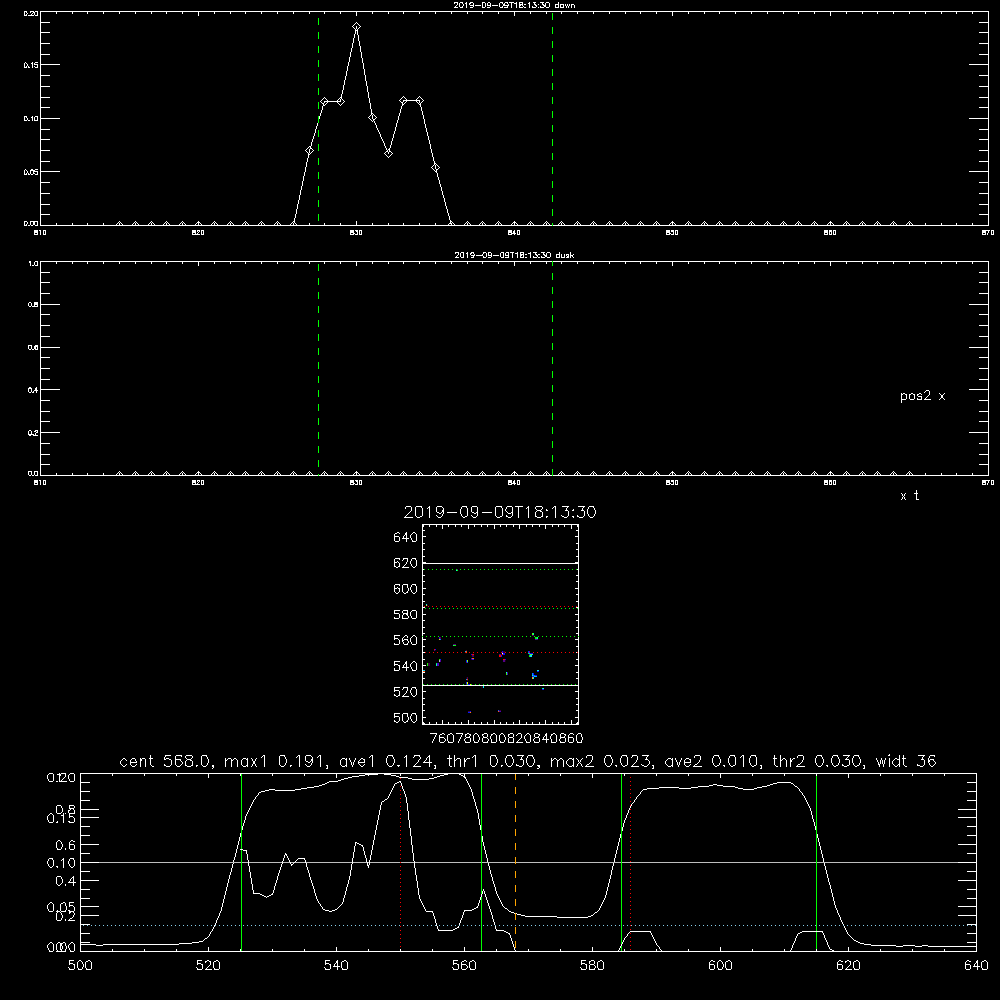Click the left green dashed line in the dusk plot
The width and height of the screenshot is (1000, 1000).
pyautogui.click(x=318, y=368)
